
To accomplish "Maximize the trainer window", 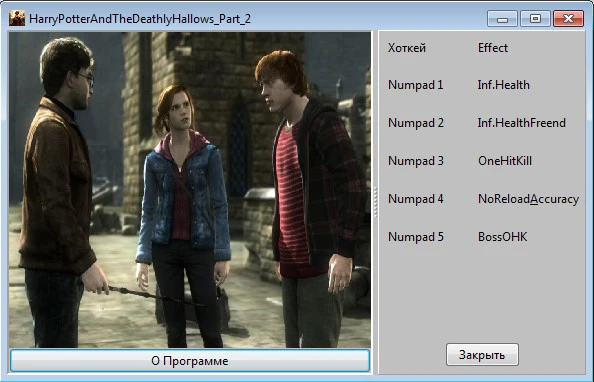I will pos(535,19).
